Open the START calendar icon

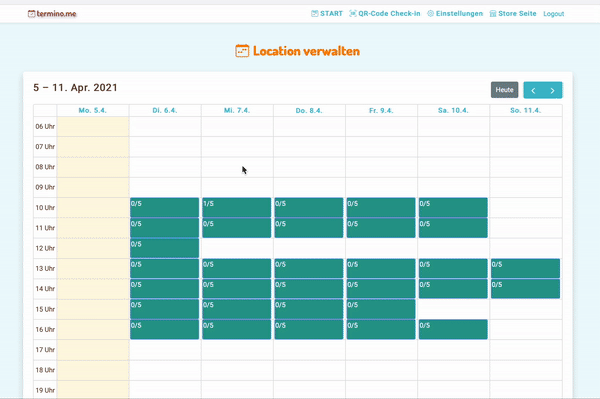(315, 14)
